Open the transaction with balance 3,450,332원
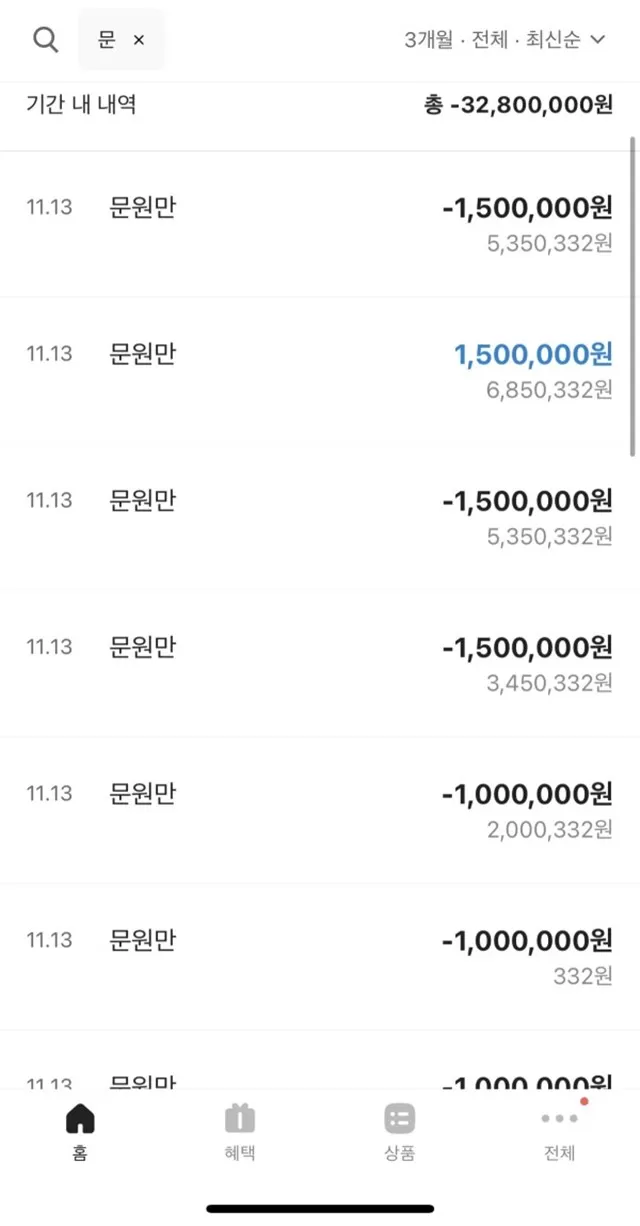This screenshot has height=1226, width=640. [320, 664]
